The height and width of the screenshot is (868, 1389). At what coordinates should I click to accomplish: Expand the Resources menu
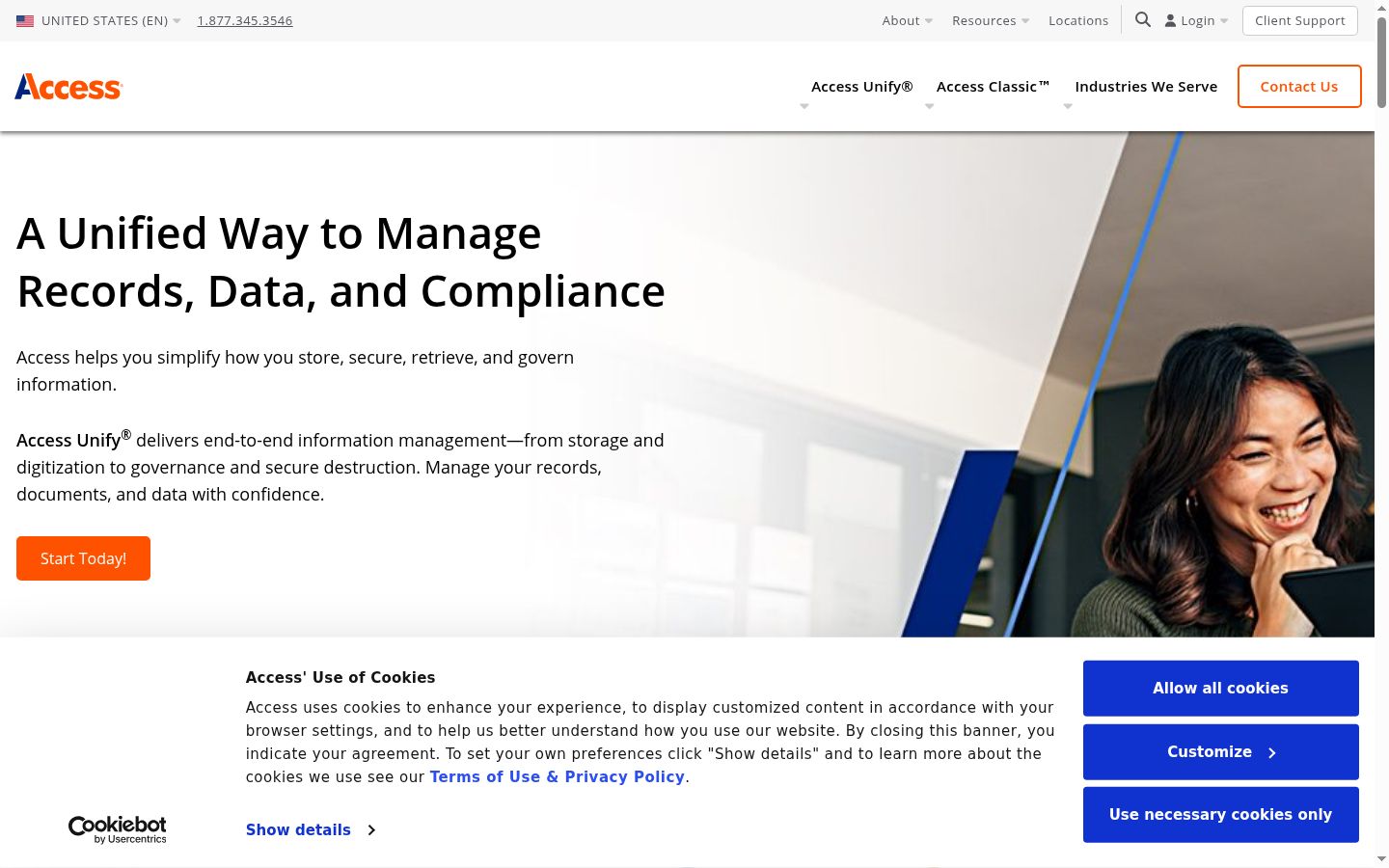(991, 20)
